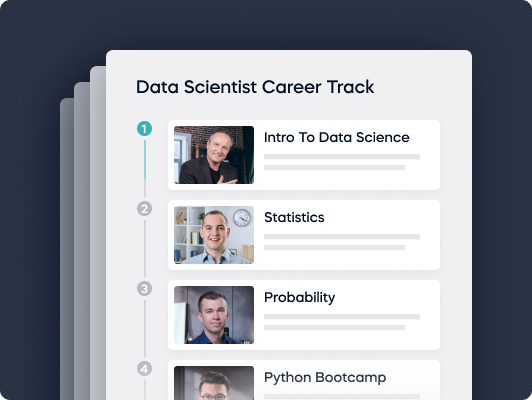
Task: Select the stacked card behind the main panel
Action: tap(98, 233)
